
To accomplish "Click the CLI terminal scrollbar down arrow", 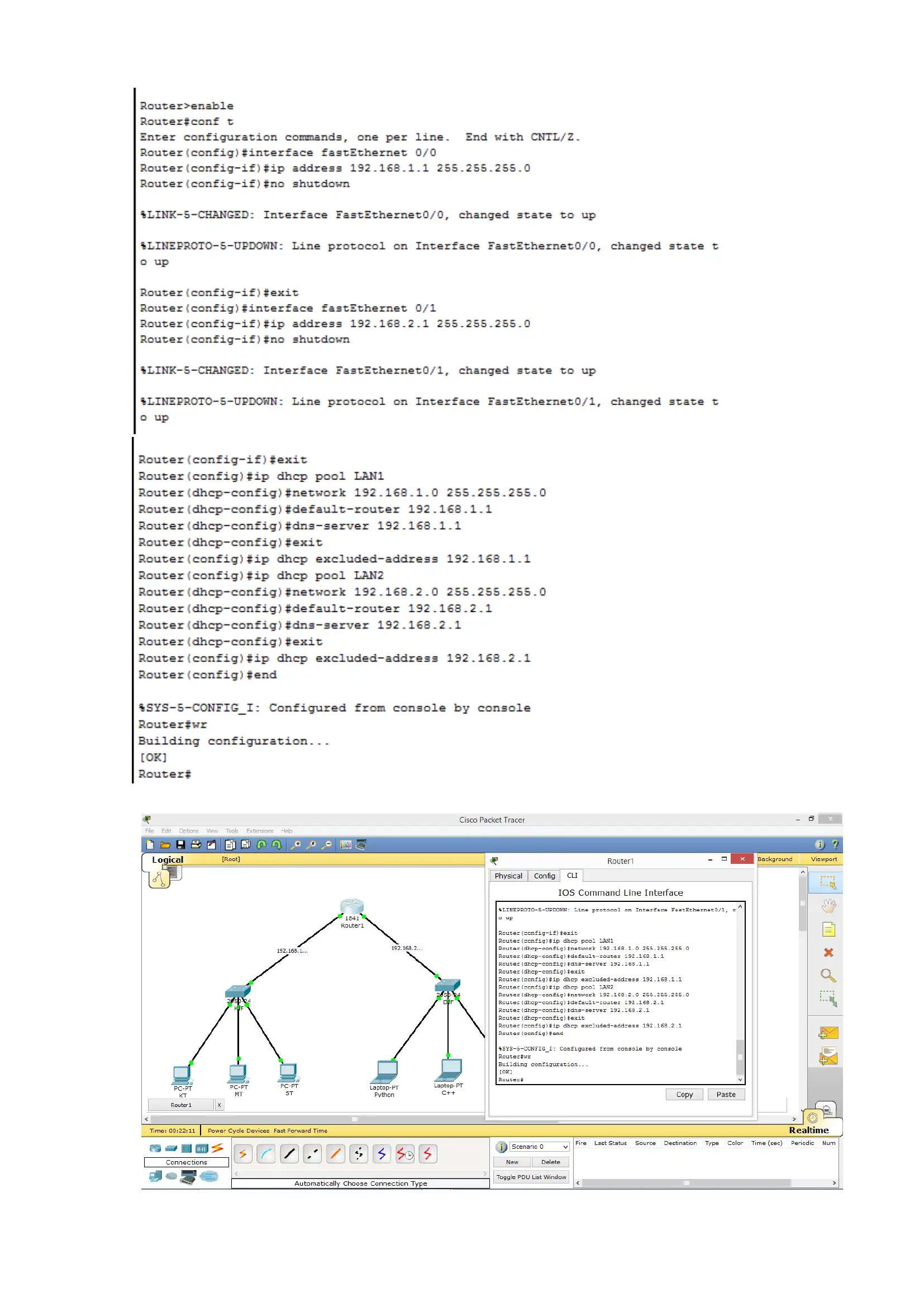I will 740,1080.
